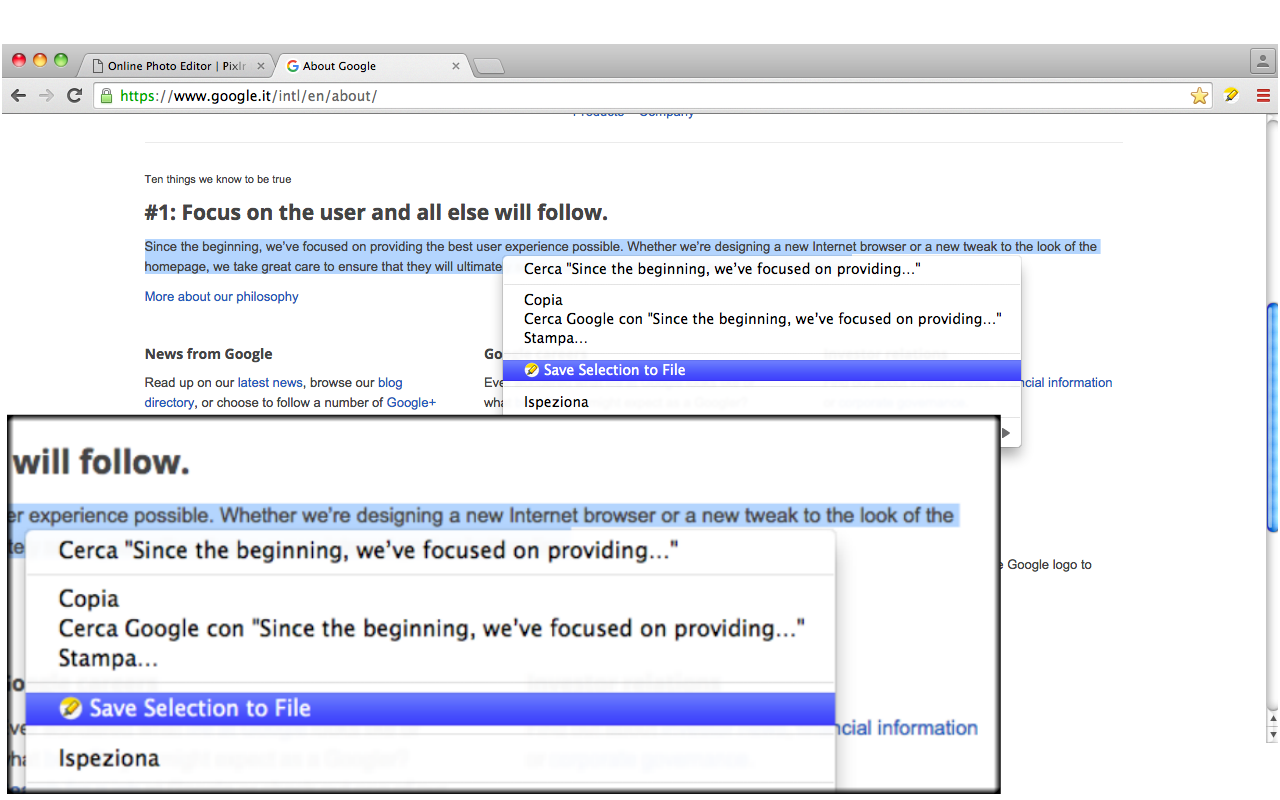The height and width of the screenshot is (800, 1280).
Task: Go back using the browser back arrow
Action: [18, 96]
